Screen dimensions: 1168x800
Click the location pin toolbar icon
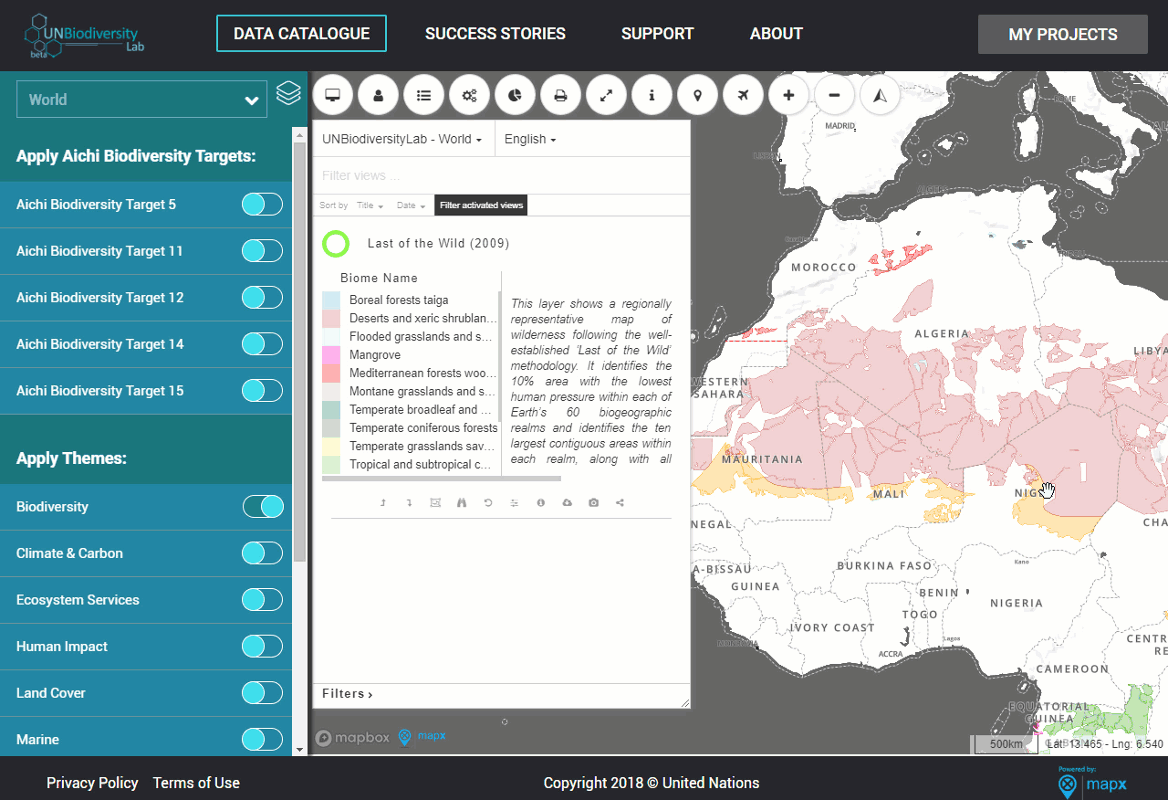(697, 95)
